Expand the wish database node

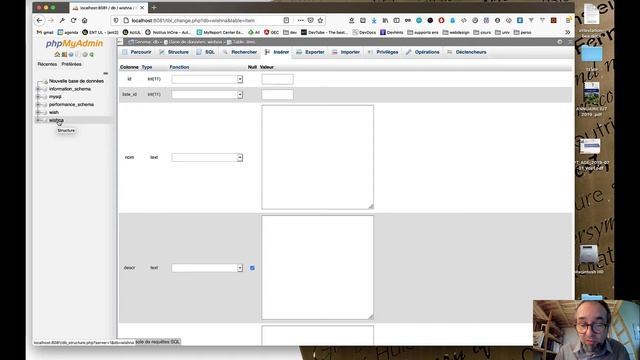pyautogui.click(x=38, y=112)
